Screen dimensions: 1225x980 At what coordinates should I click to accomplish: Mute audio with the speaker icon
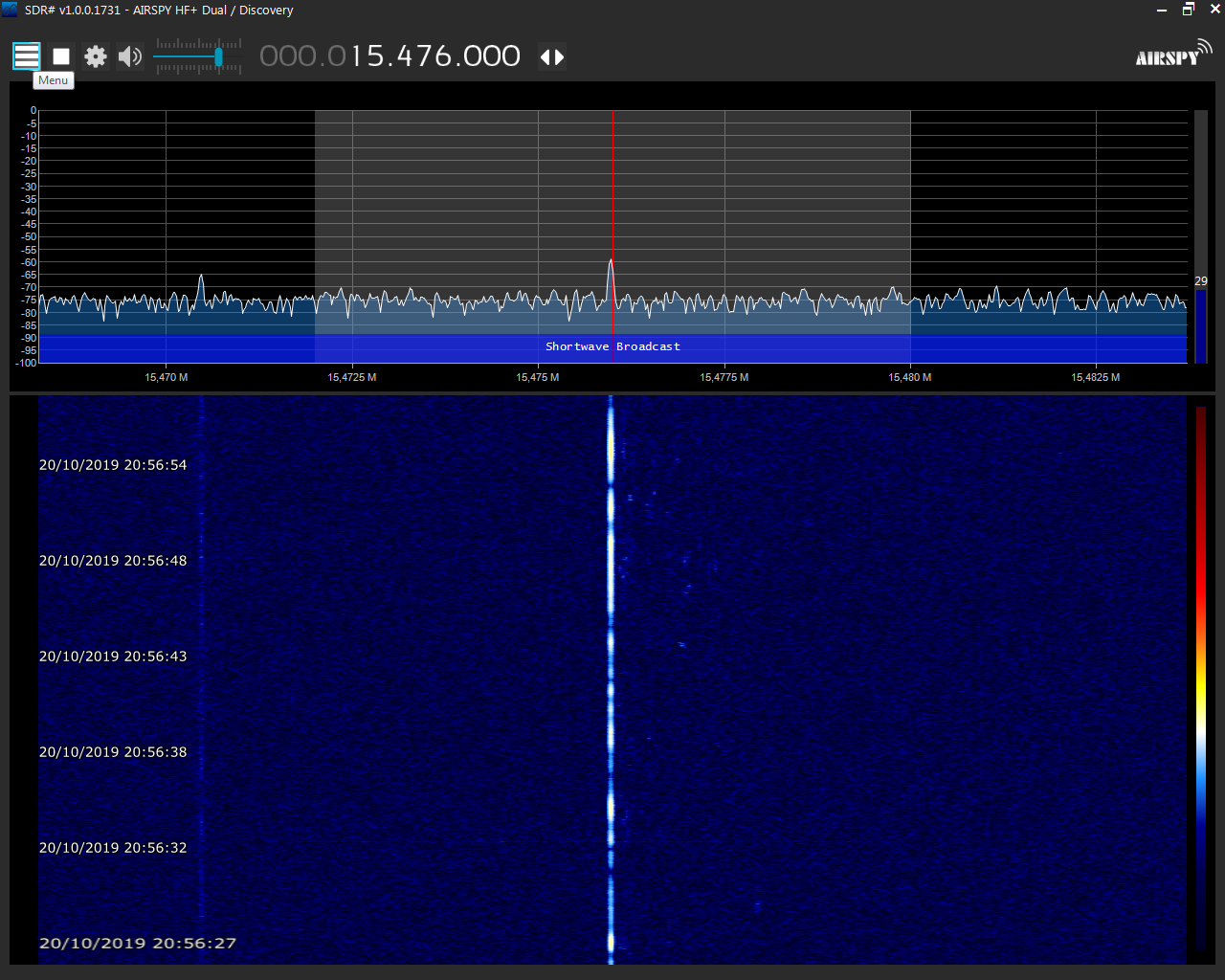point(130,56)
